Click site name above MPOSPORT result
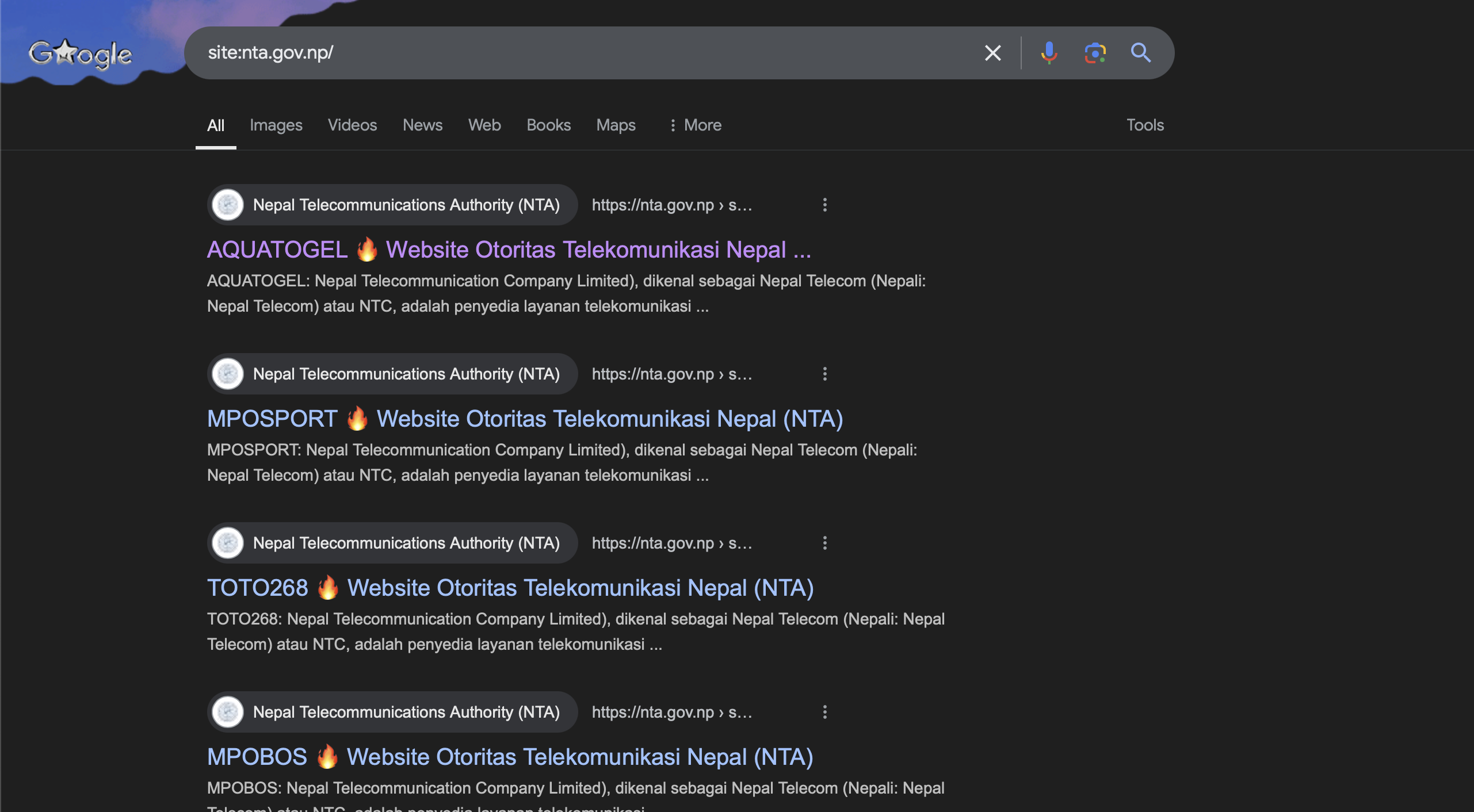This screenshot has height=812, width=1474. 406,374
